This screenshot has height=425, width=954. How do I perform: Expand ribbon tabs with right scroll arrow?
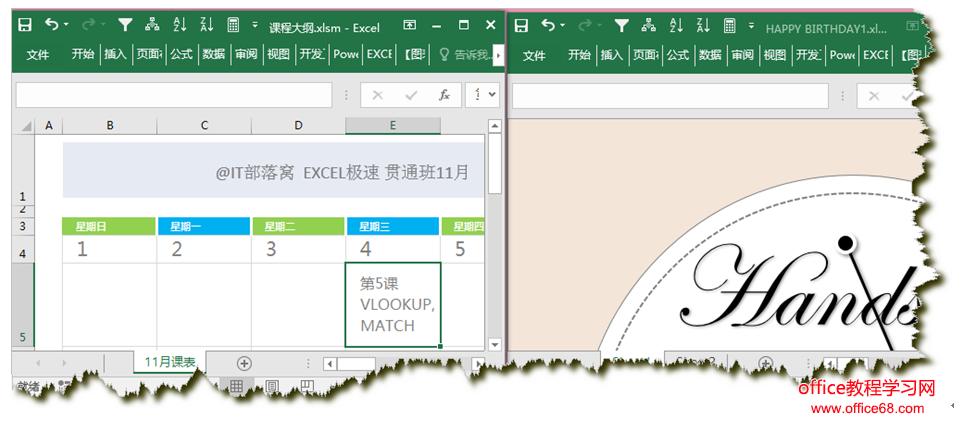coord(498,55)
